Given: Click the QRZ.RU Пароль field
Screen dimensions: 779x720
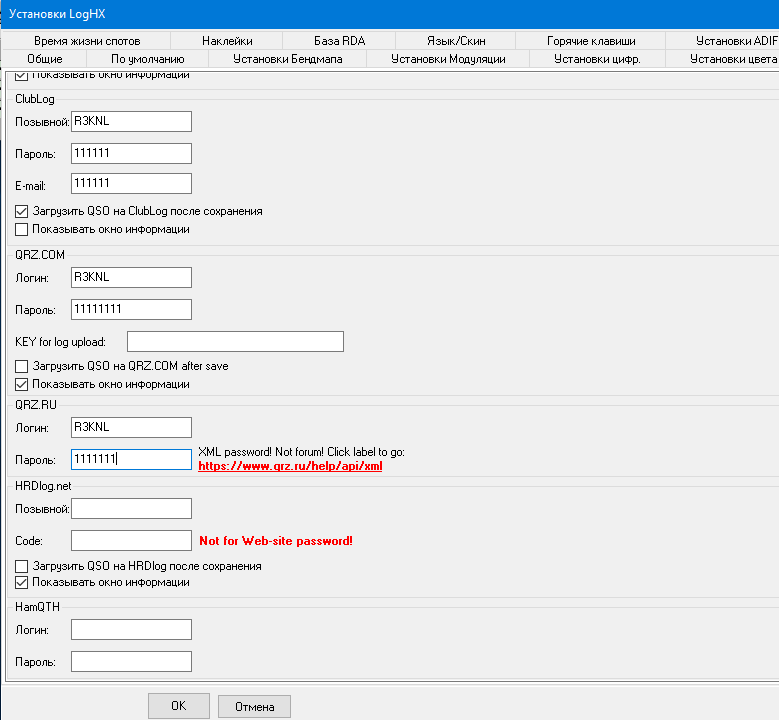Looking at the screenshot, I should coord(131,459).
